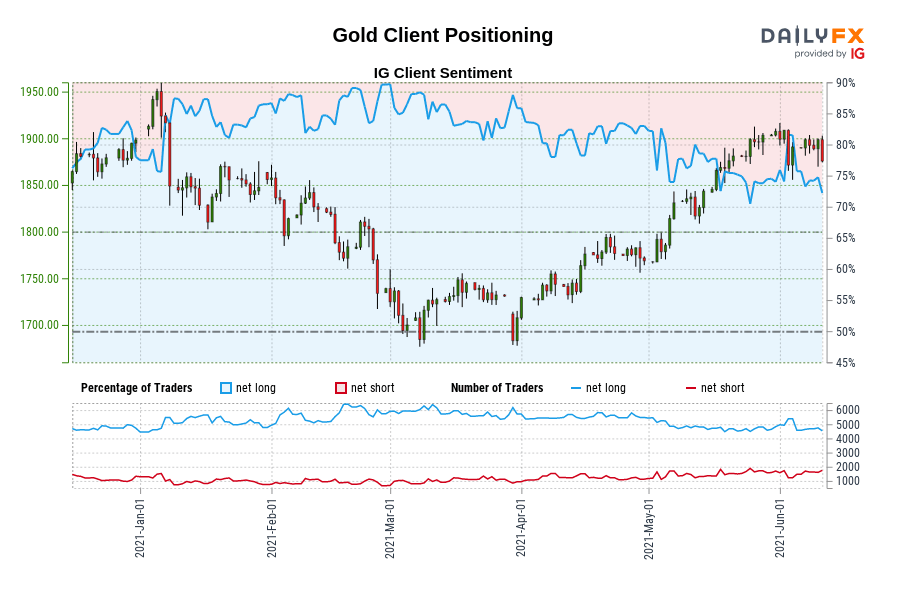Click the 45% sentiment axis label

pyautogui.click(x=845, y=363)
